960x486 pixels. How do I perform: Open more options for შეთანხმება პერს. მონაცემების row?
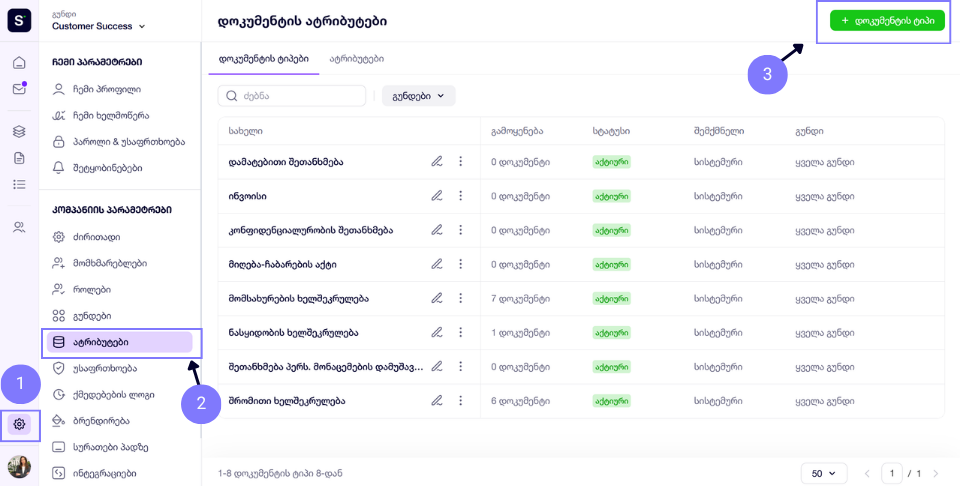click(460, 367)
